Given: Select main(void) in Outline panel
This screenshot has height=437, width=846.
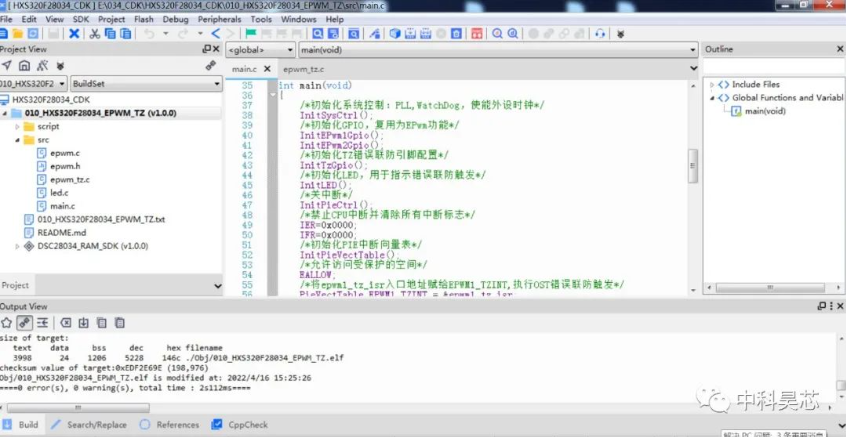Looking at the screenshot, I should [x=765, y=111].
